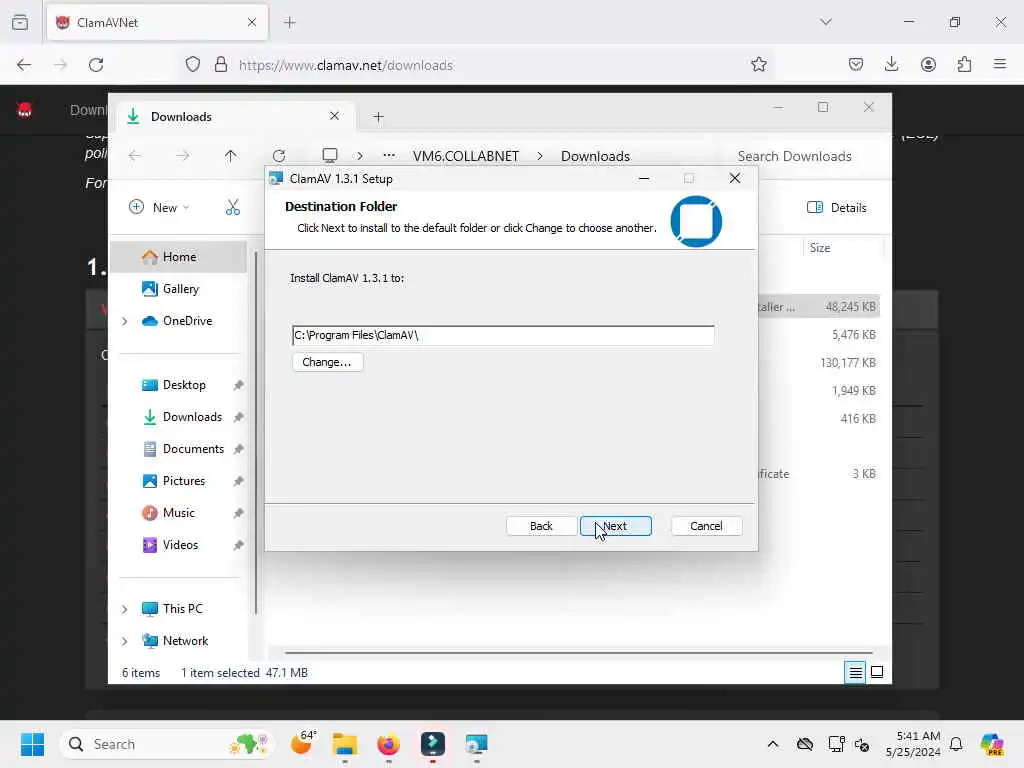Screen dimensions: 1024x768
Task: Go up one folder level in Explorer
Action: coord(231,156)
